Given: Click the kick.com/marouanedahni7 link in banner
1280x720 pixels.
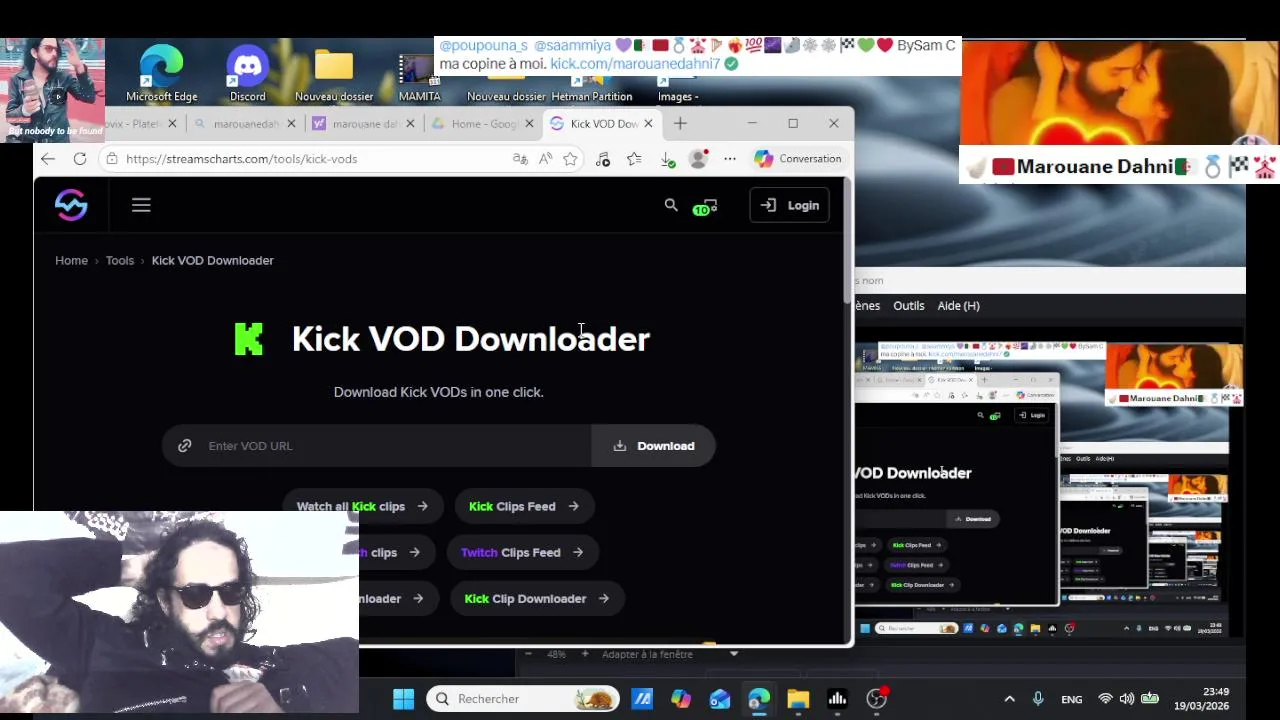Looking at the screenshot, I should pyautogui.click(x=635, y=64).
